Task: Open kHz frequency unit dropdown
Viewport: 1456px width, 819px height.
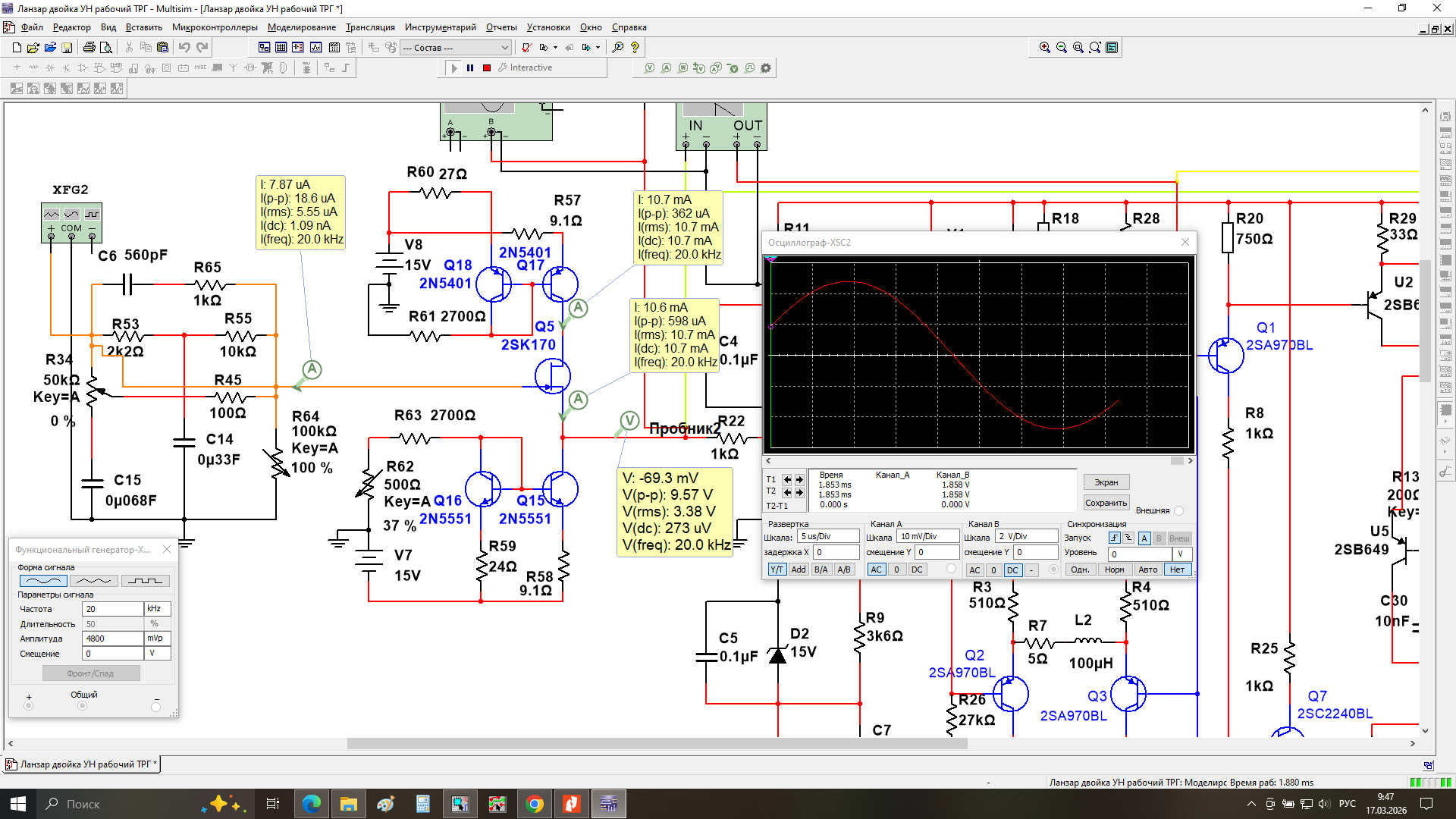Action: tap(157, 609)
